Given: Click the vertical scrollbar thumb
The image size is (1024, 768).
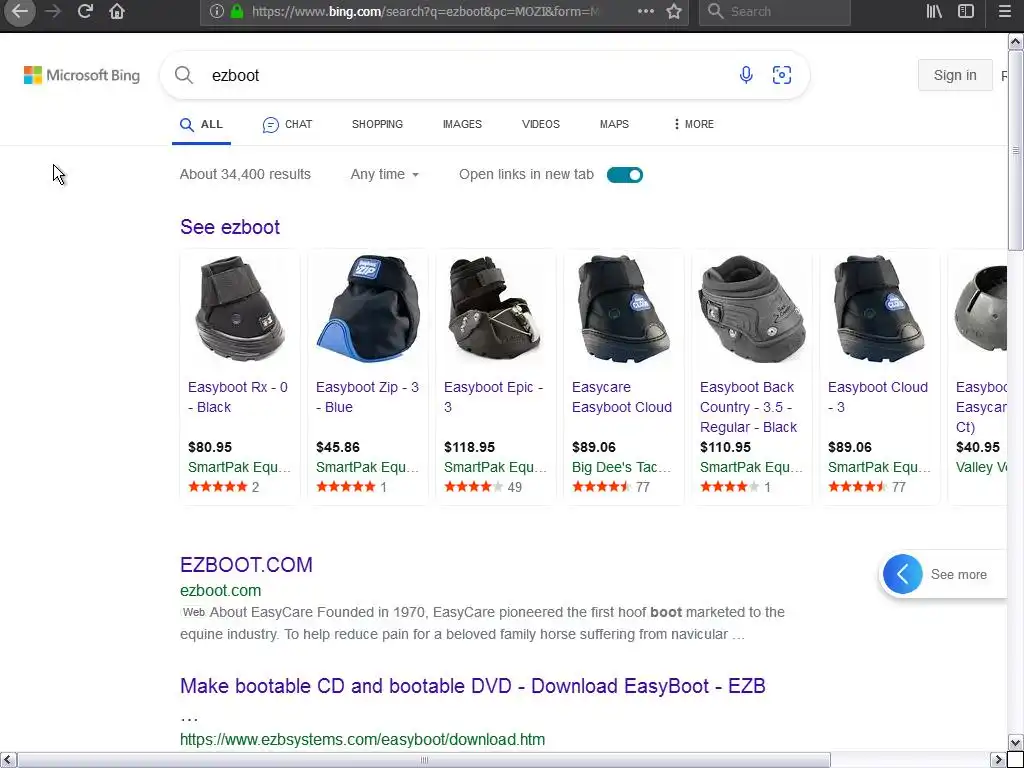Looking at the screenshot, I should pos(1016,152).
